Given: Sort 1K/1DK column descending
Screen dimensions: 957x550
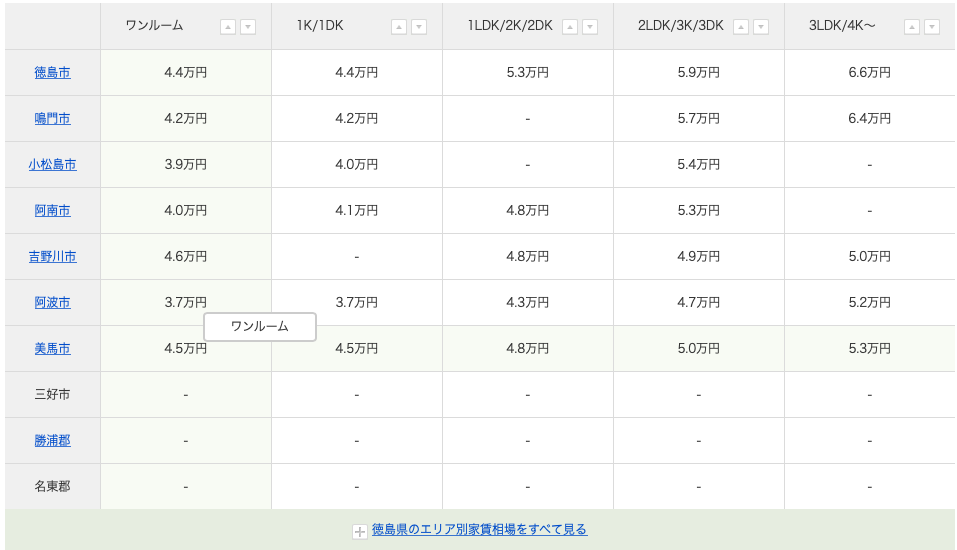Looking at the screenshot, I should 419,27.
